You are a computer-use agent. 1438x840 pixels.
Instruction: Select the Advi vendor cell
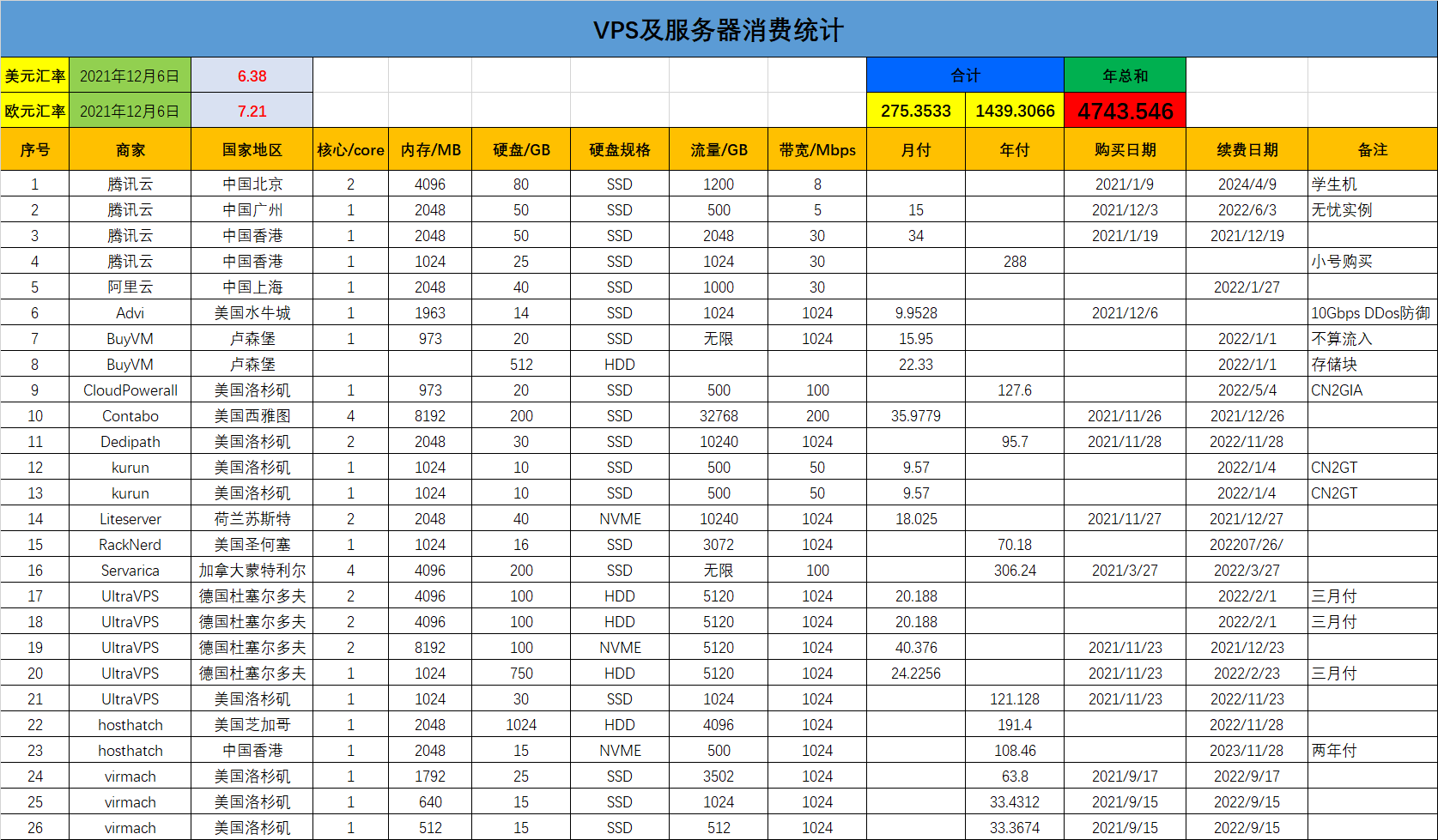tap(130, 312)
